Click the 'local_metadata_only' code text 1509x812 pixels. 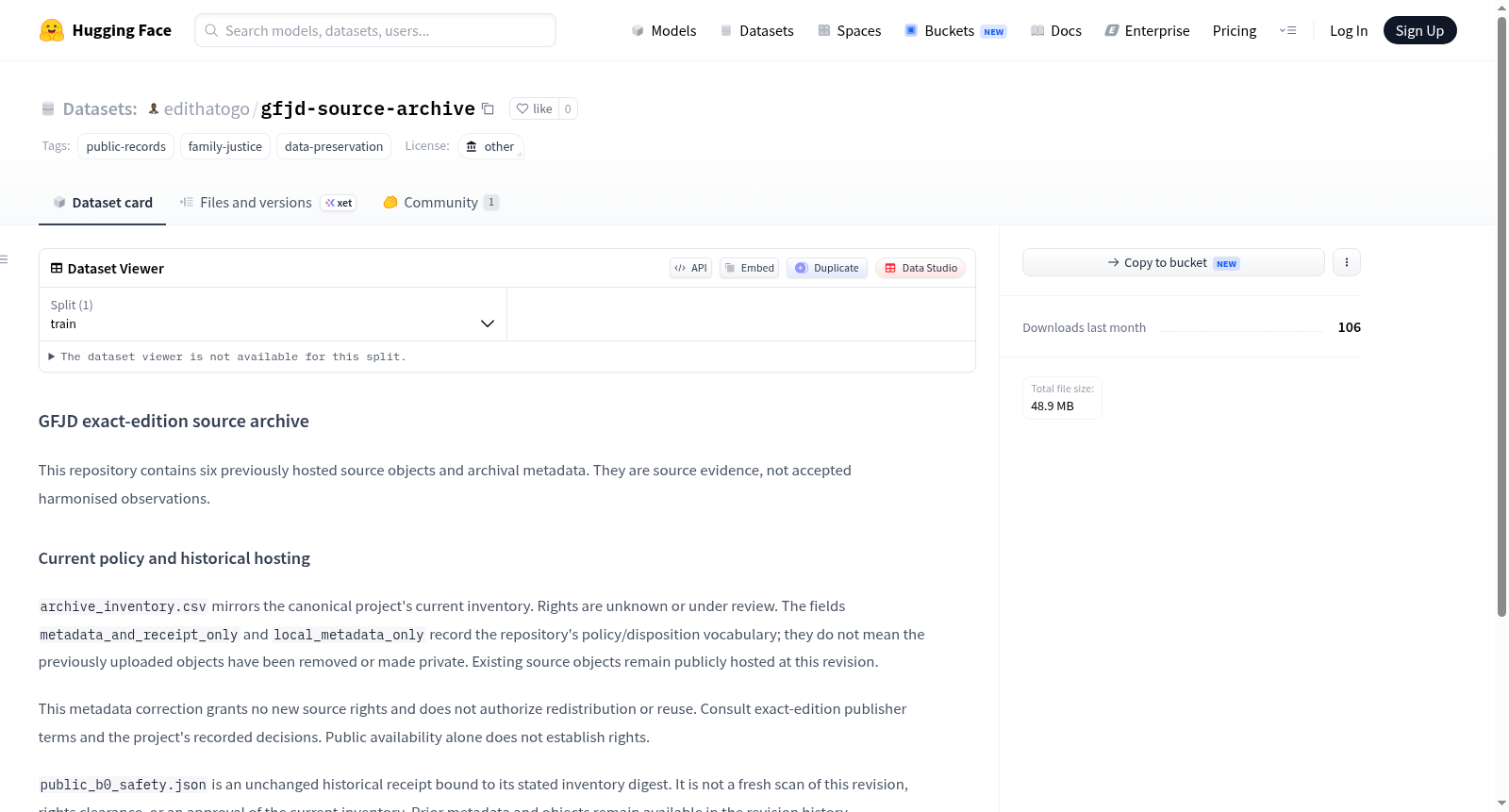pyautogui.click(x=349, y=635)
